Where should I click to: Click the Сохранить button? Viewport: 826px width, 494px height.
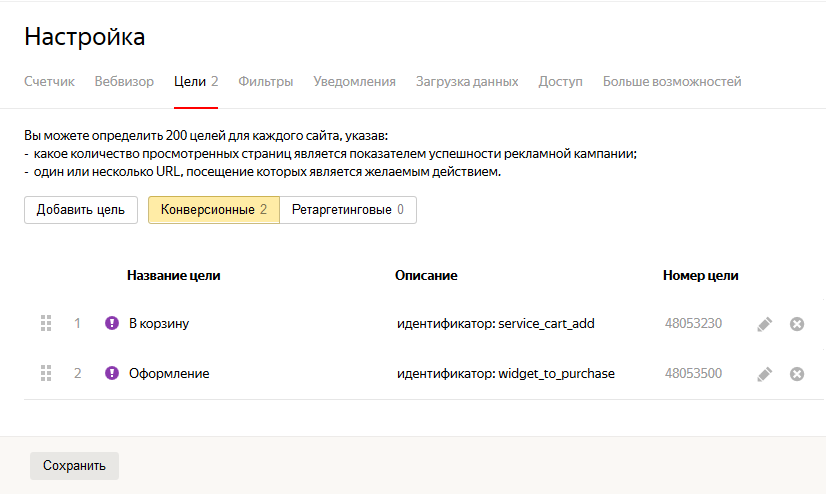[74, 466]
